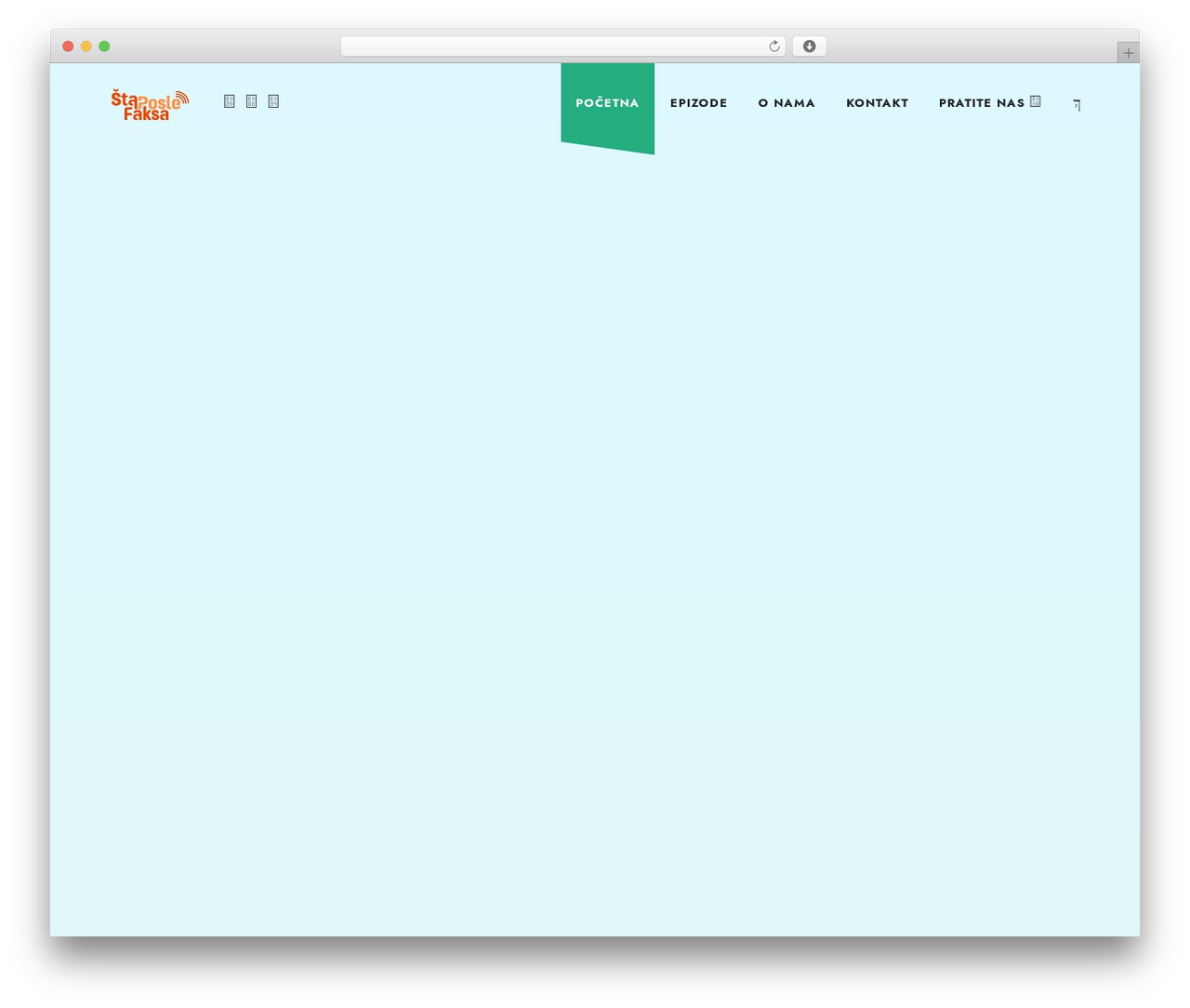
Task: Click the third social icon beside logo
Action: point(273,101)
